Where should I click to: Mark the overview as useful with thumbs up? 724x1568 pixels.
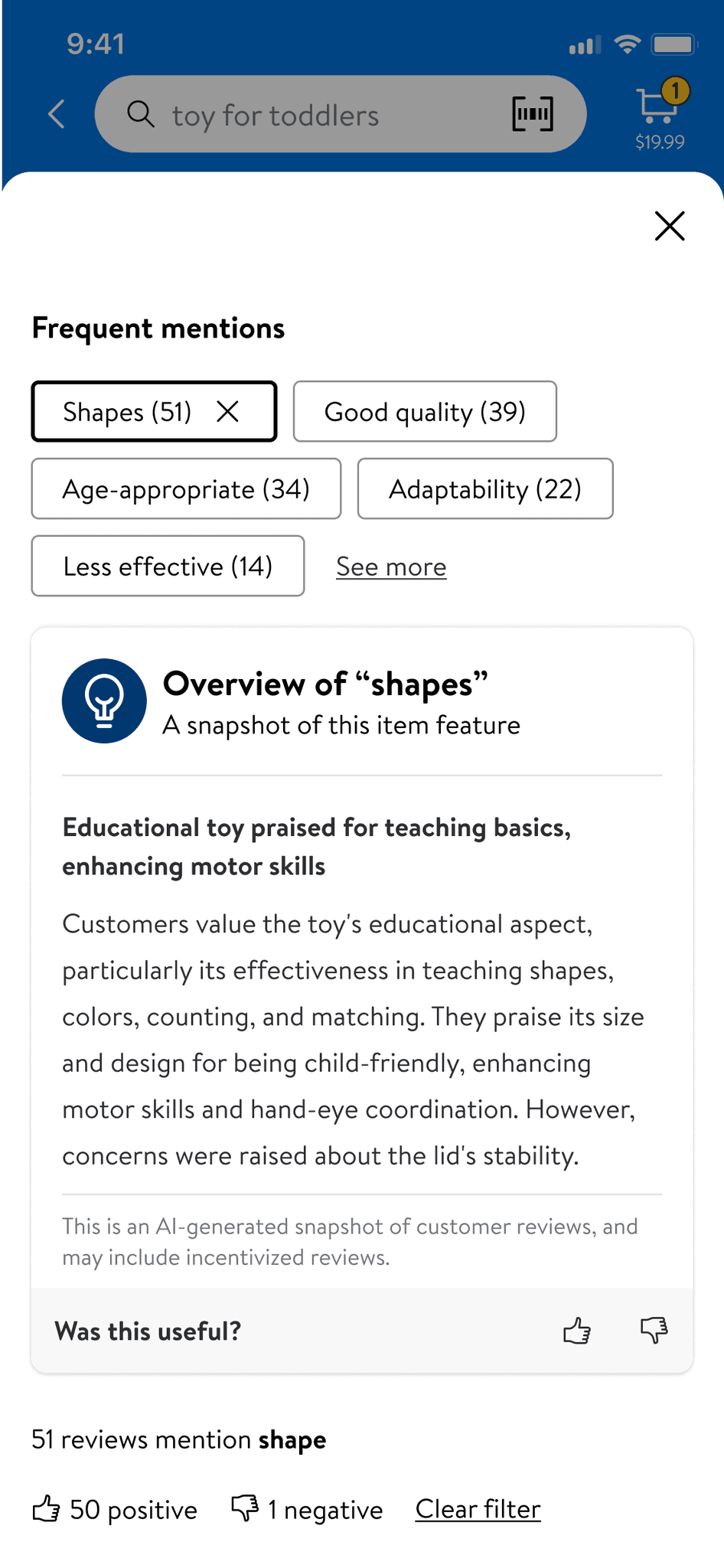pos(577,1331)
